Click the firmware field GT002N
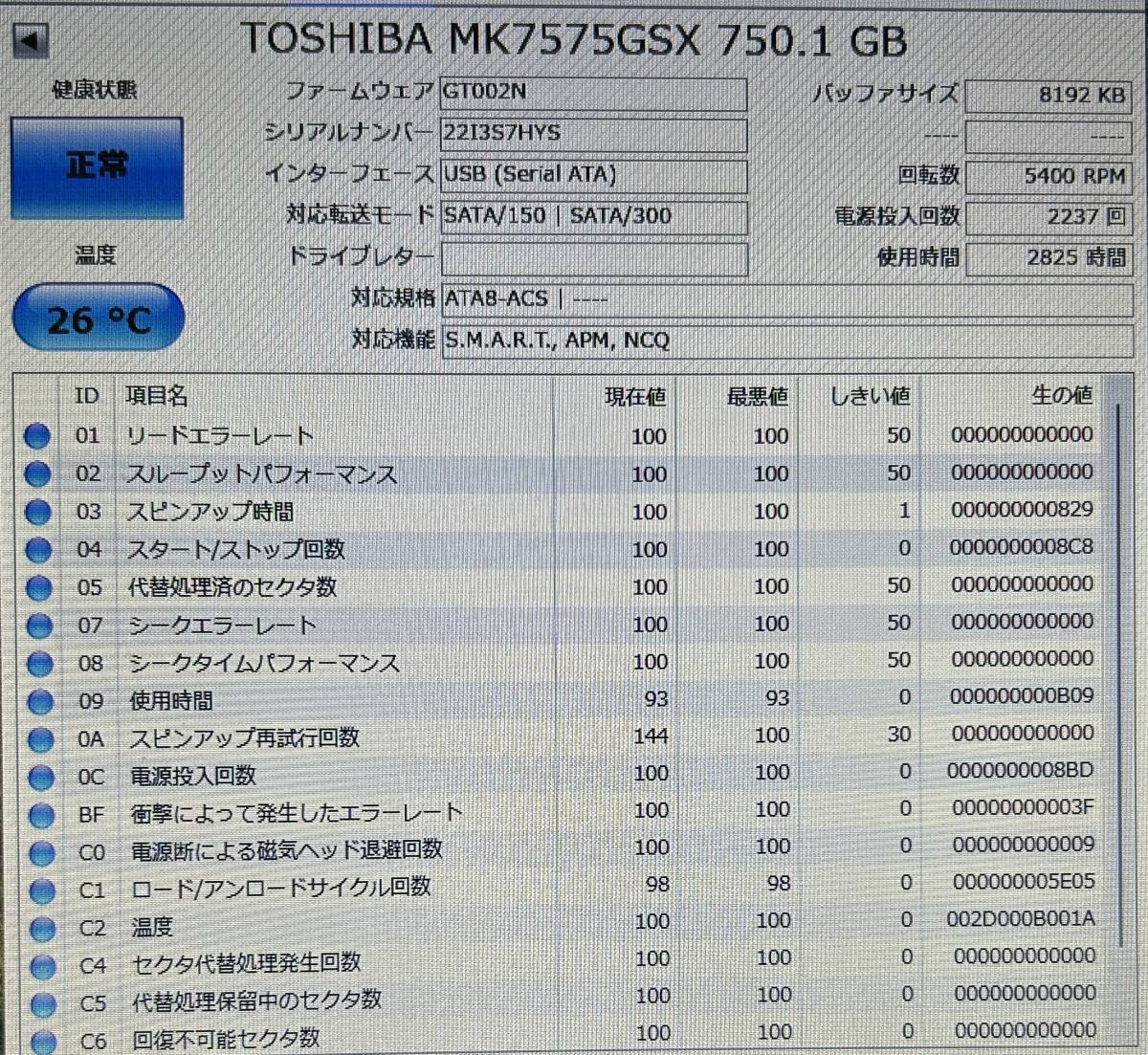This screenshot has width=1148, height=1055. [593, 94]
